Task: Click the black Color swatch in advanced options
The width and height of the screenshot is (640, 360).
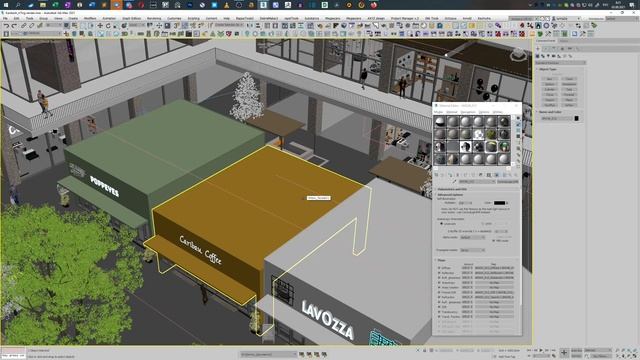Action: [x=500, y=203]
